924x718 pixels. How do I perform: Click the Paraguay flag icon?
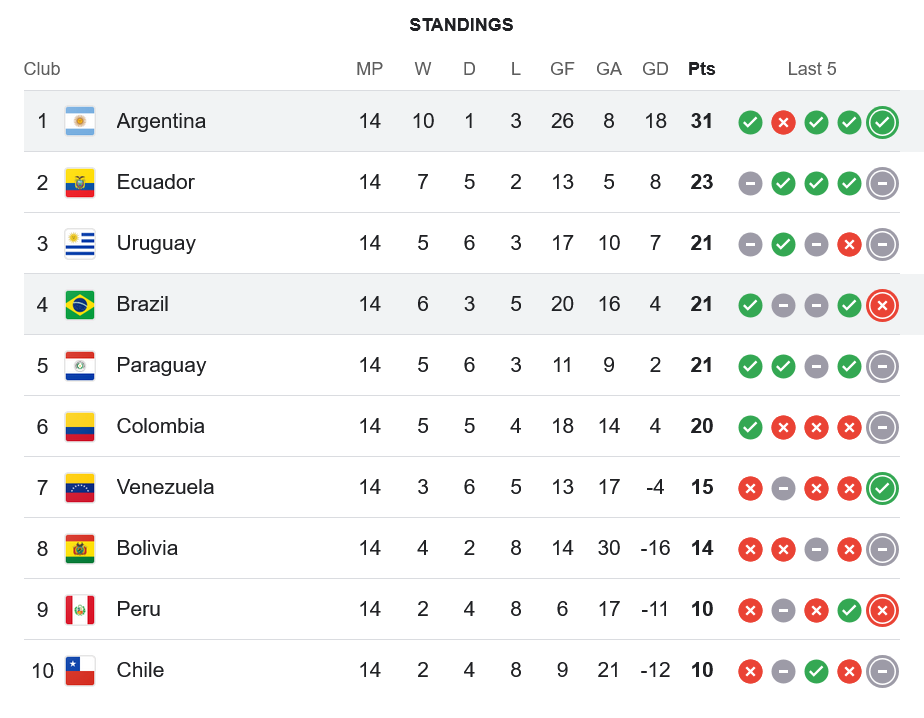click(80, 365)
